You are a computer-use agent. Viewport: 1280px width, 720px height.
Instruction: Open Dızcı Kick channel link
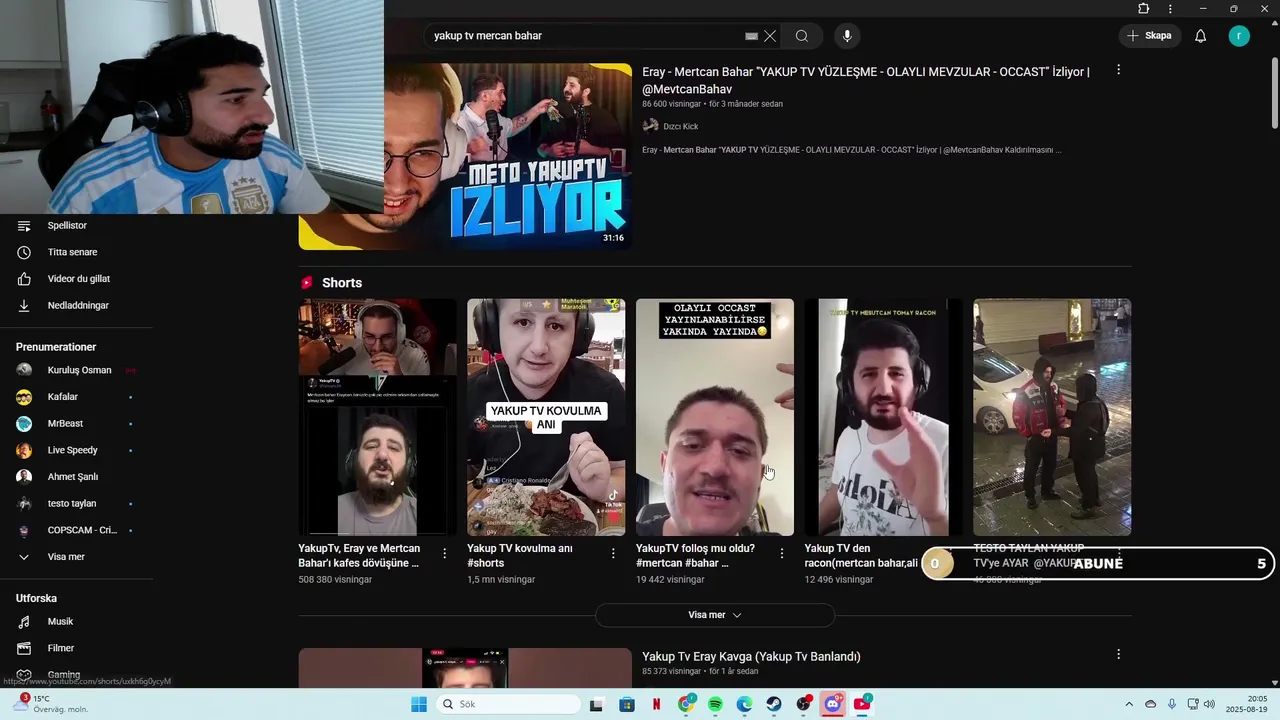pyautogui.click(x=680, y=126)
